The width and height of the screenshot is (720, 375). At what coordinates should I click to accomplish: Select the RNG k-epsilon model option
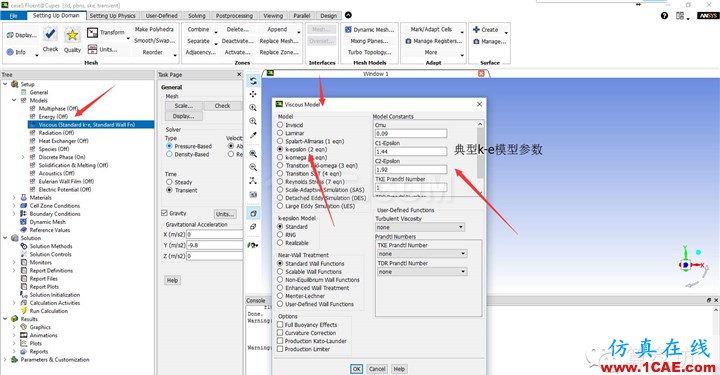tap(280, 235)
